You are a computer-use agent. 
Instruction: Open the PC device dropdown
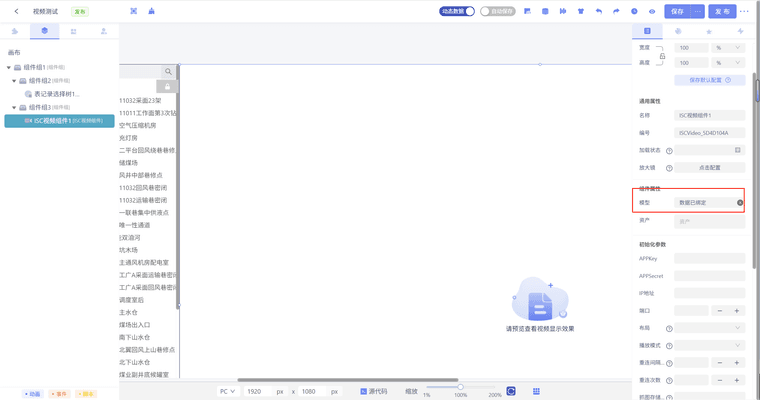[x=227, y=391]
